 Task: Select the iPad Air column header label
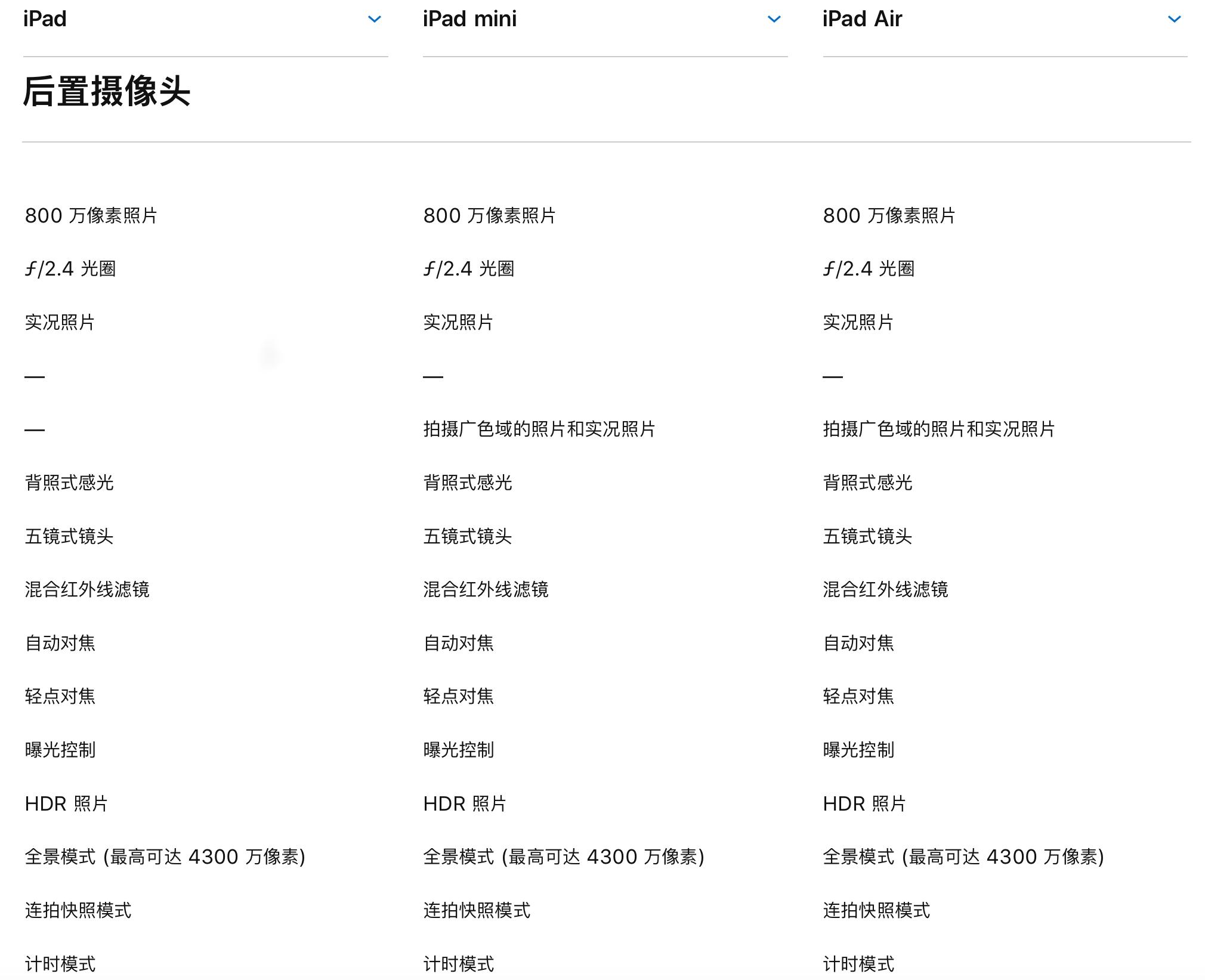861,18
